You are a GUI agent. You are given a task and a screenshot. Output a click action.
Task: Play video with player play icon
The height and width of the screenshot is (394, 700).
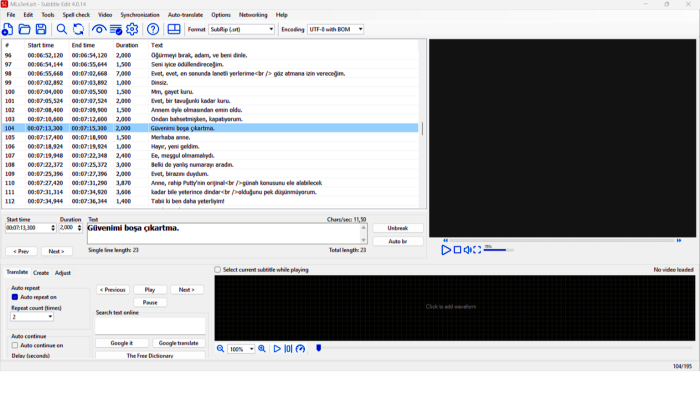(446, 250)
